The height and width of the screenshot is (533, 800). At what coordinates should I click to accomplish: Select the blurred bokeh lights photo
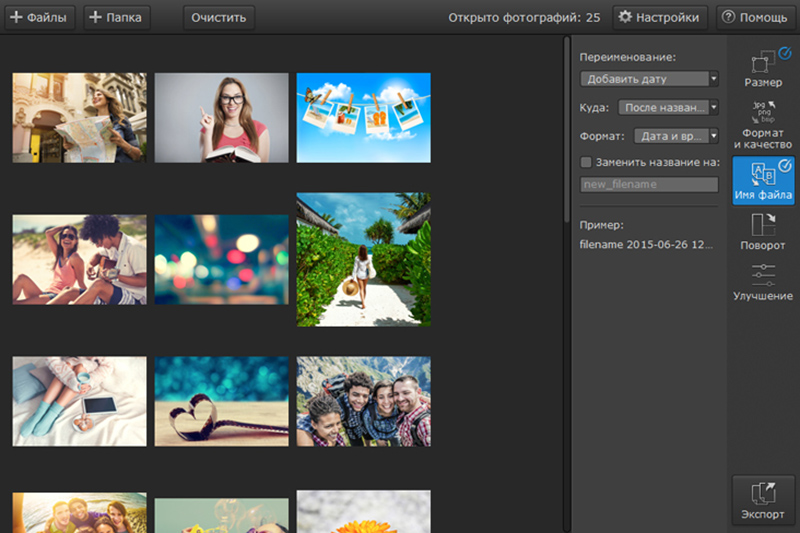pyautogui.click(x=221, y=260)
